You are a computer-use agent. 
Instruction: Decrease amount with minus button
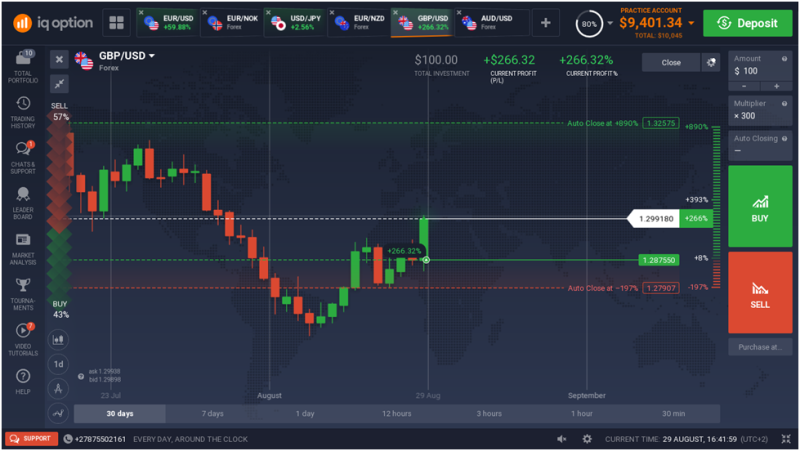click(744, 86)
